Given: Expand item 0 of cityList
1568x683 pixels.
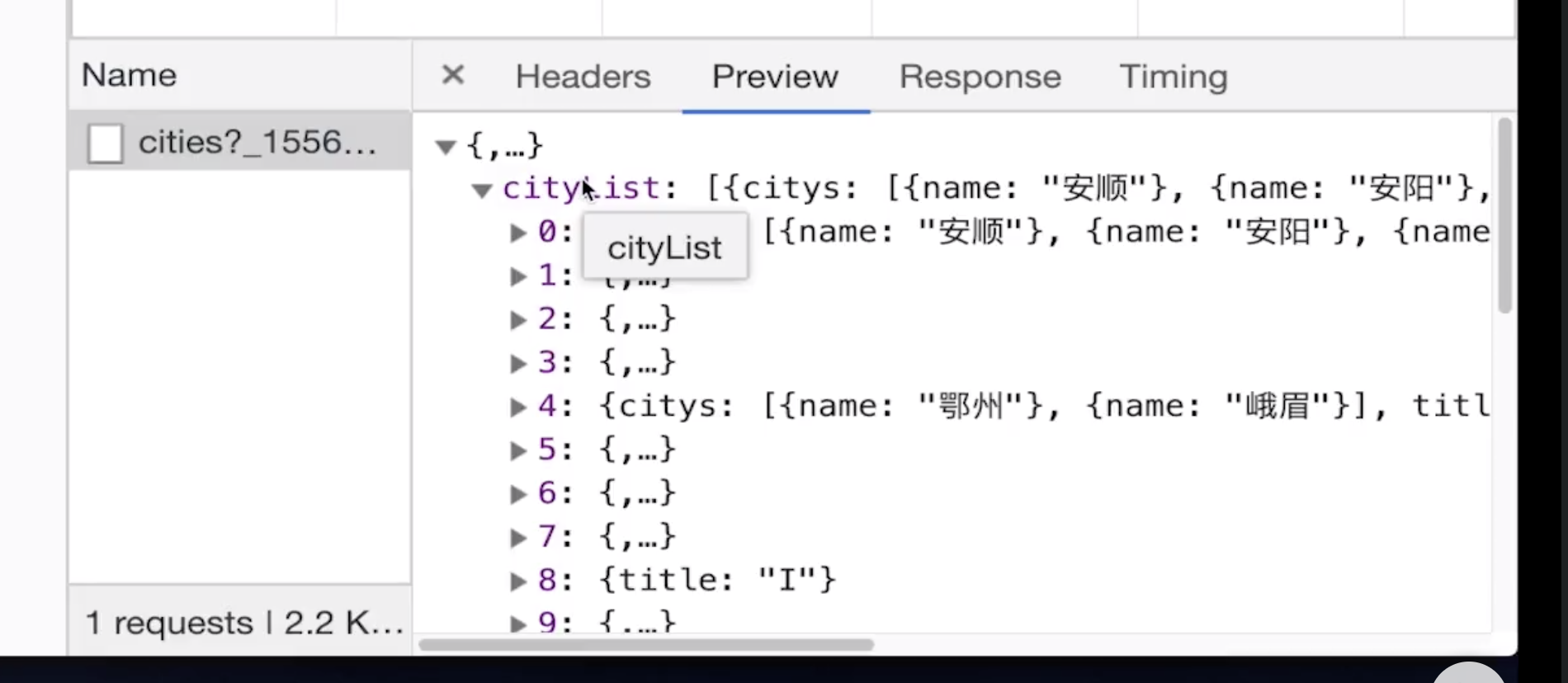Looking at the screenshot, I should pos(518,233).
